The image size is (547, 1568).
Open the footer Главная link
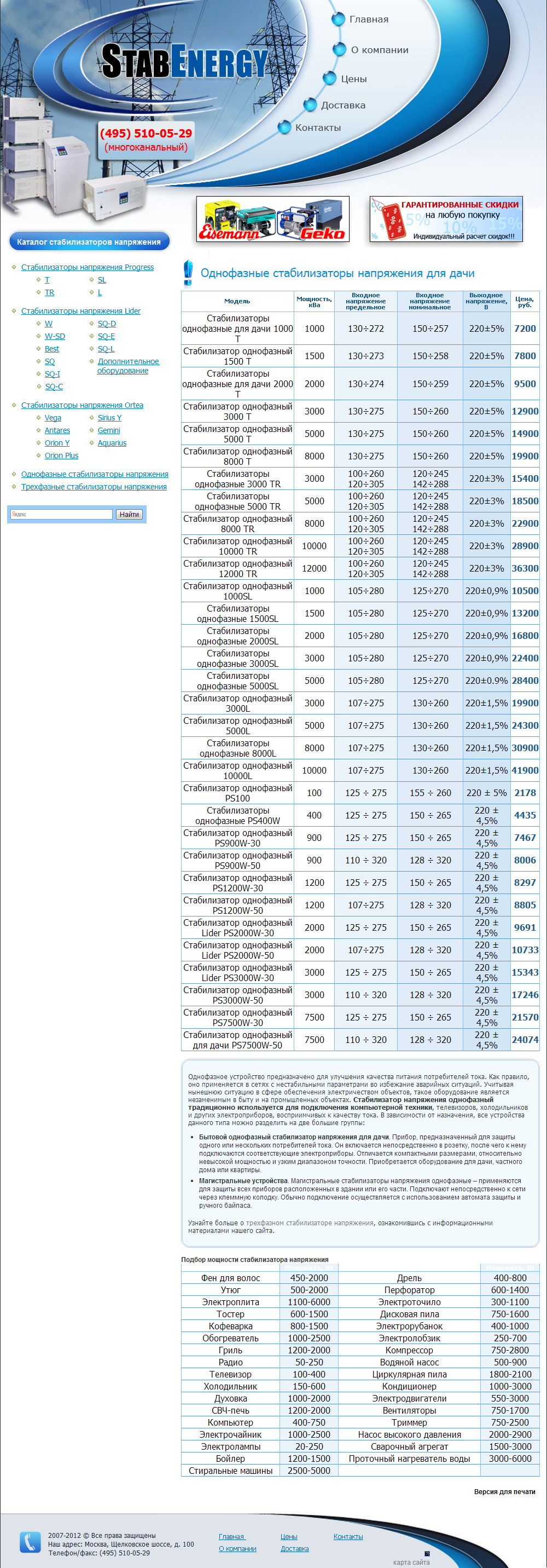(231, 1537)
